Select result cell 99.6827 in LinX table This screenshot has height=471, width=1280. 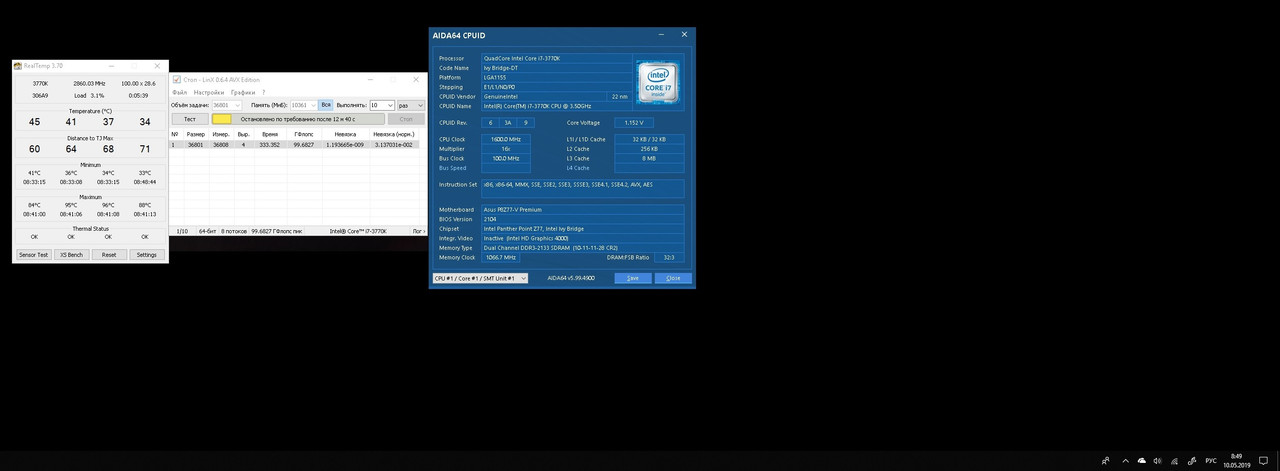(x=303, y=144)
